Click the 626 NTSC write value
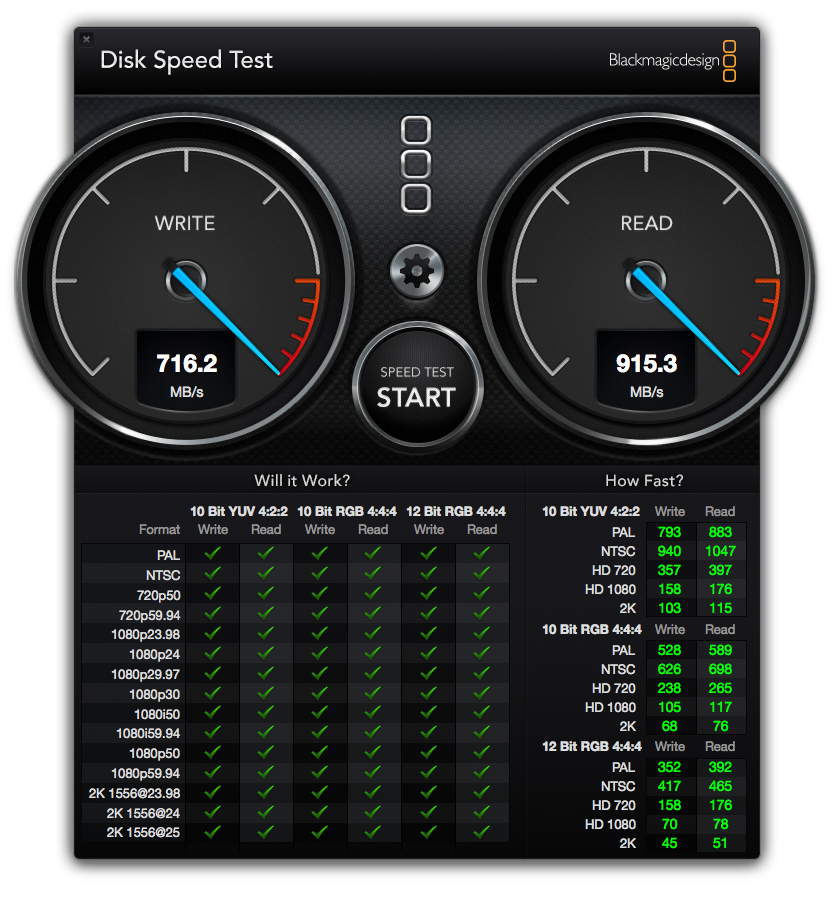Screen dimensions: 834x898 point(670,669)
